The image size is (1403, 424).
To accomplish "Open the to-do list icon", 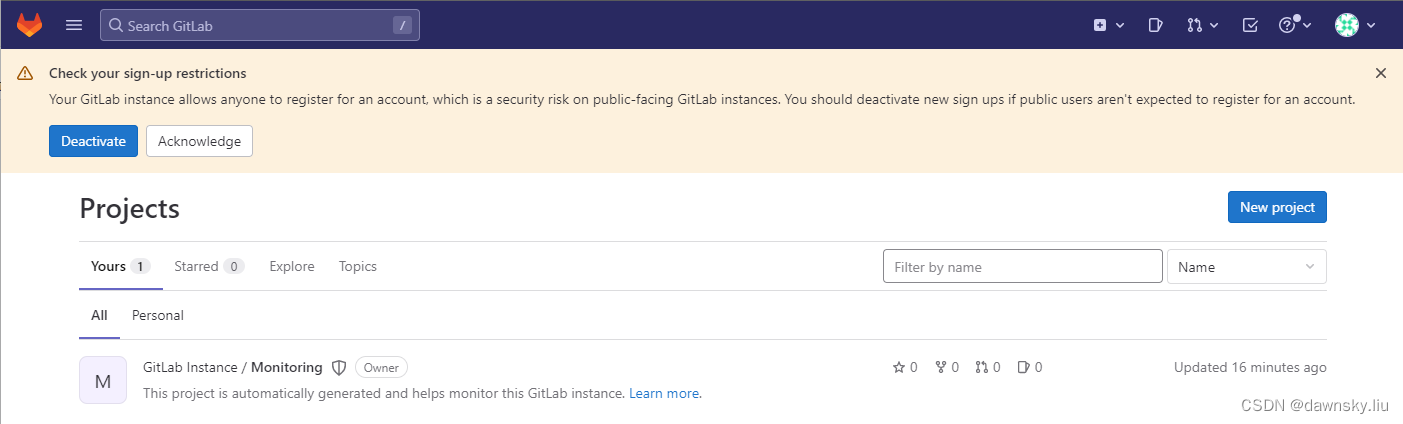I will tap(1250, 25).
